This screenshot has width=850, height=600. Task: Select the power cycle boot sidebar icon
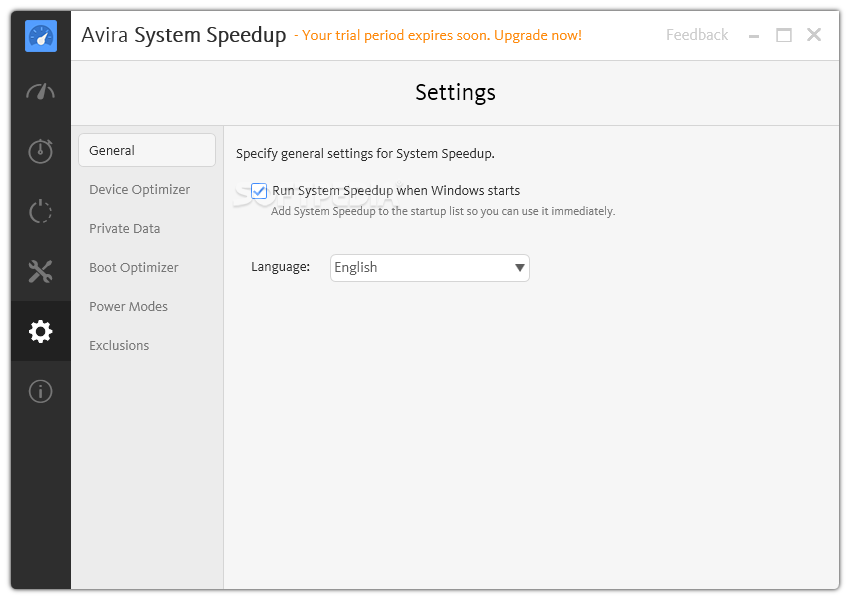click(x=41, y=211)
